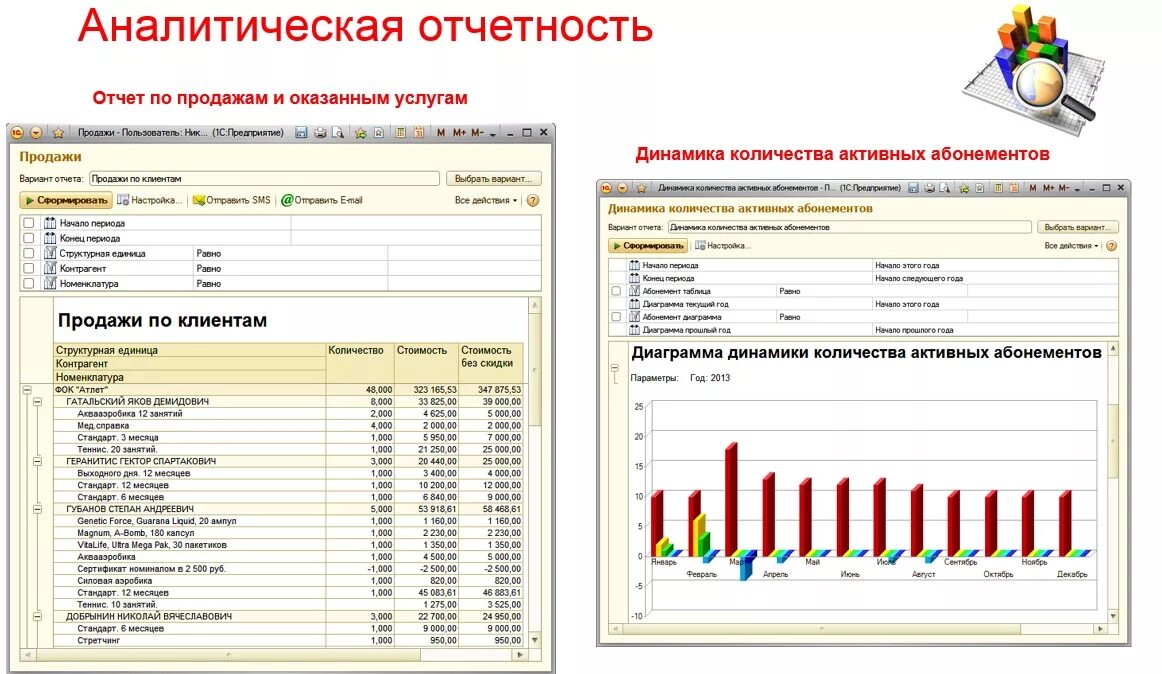Click scroll right arrow of Динамика report
This screenshot has width=1162, height=674.
pyautogui.click(x=1100, y=629)
